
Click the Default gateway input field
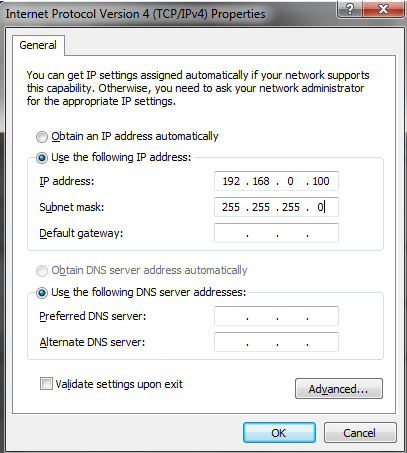(276, 233)
